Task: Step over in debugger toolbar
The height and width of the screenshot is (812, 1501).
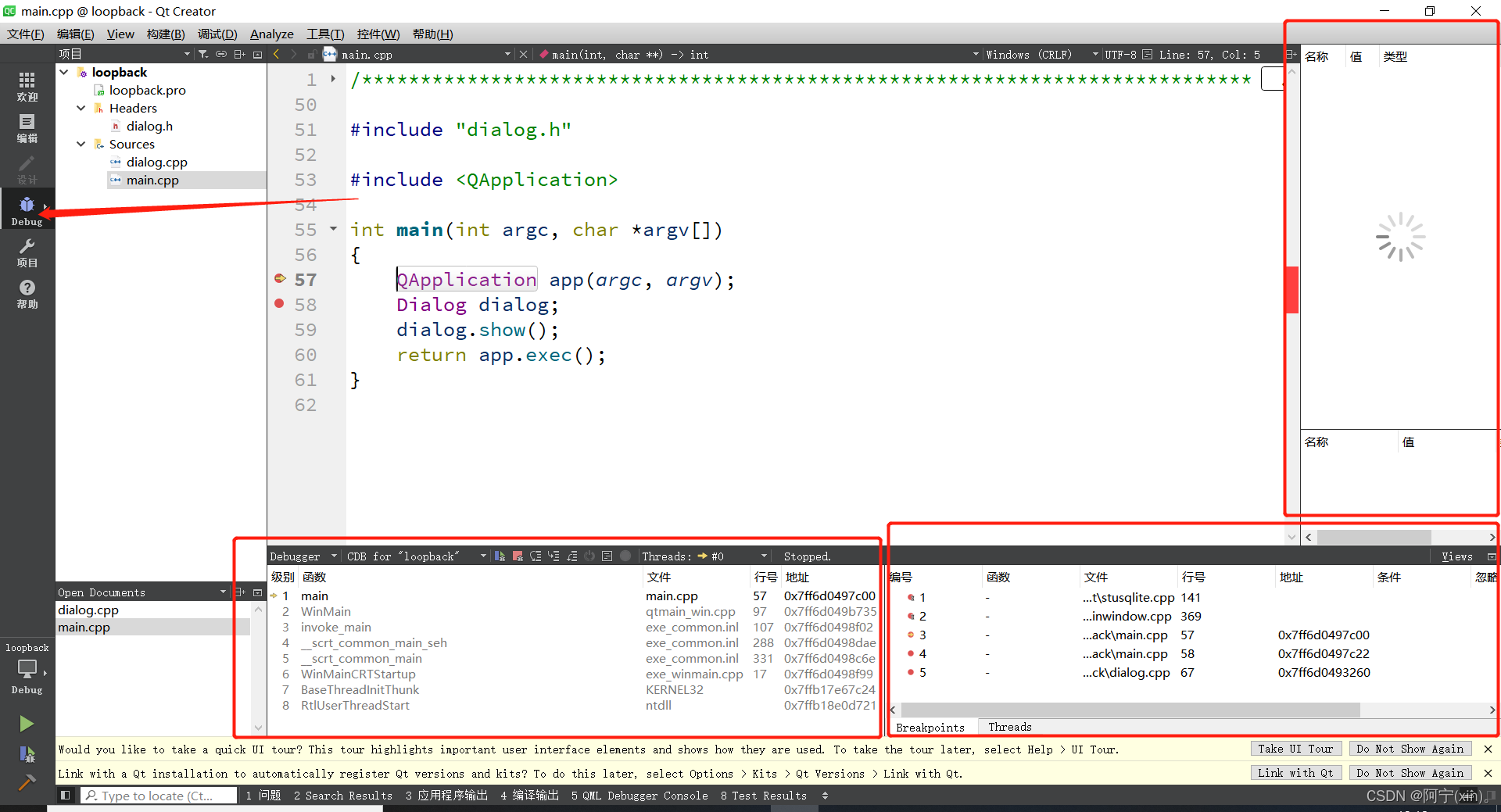Action: [x=536, y=556]
